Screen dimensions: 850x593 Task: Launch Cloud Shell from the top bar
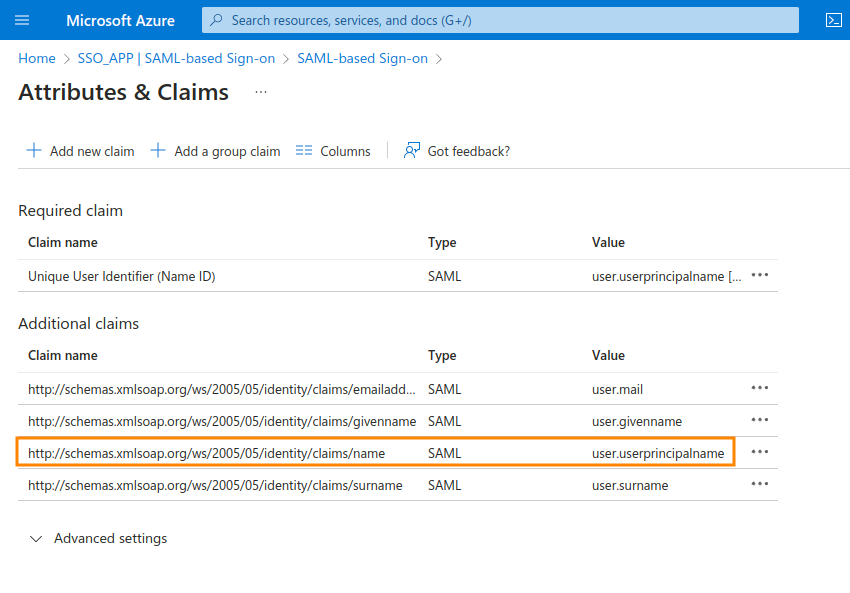coord(832,20)
